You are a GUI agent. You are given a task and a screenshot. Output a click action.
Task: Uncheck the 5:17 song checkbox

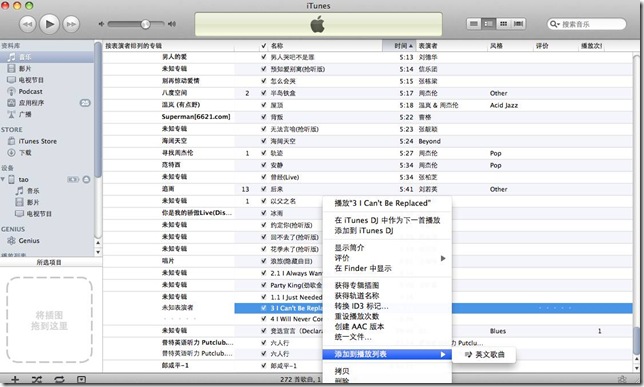pos(264,93)
